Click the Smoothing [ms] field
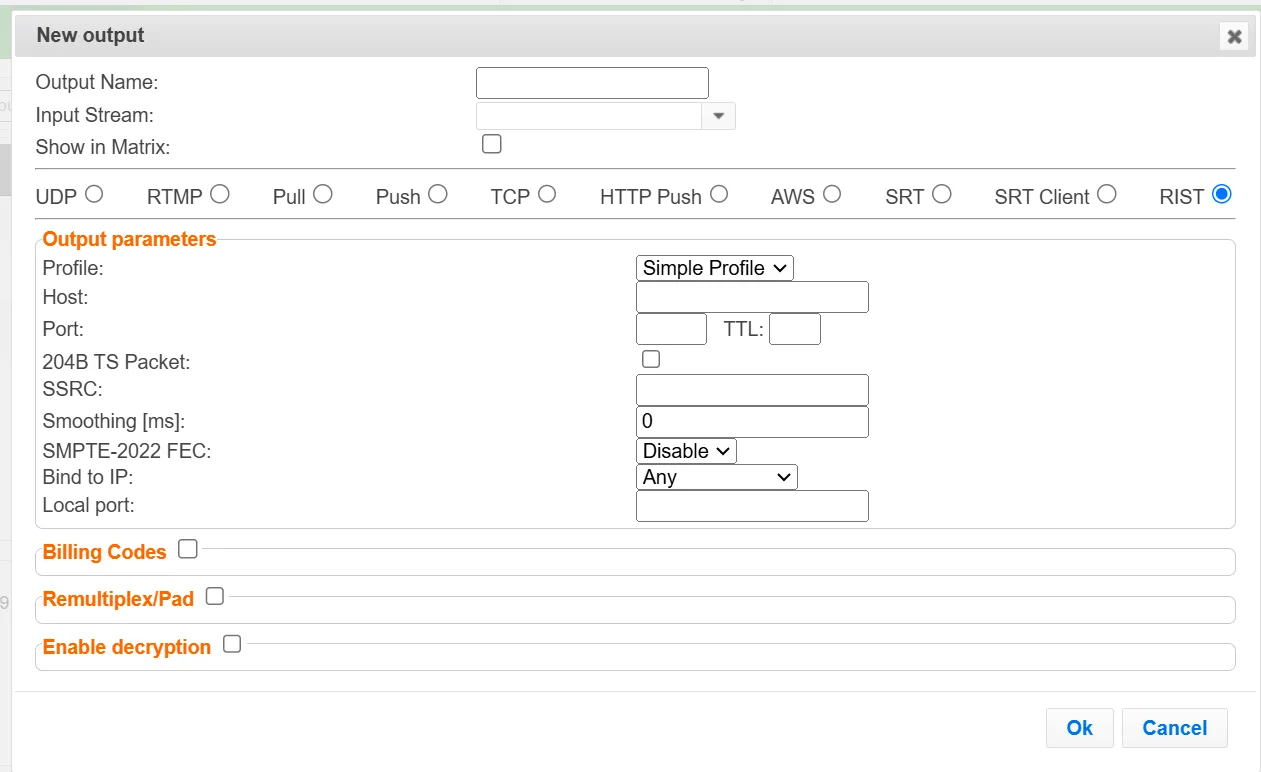The height and width of the screenshot is (772, 1261). [752, 422]
